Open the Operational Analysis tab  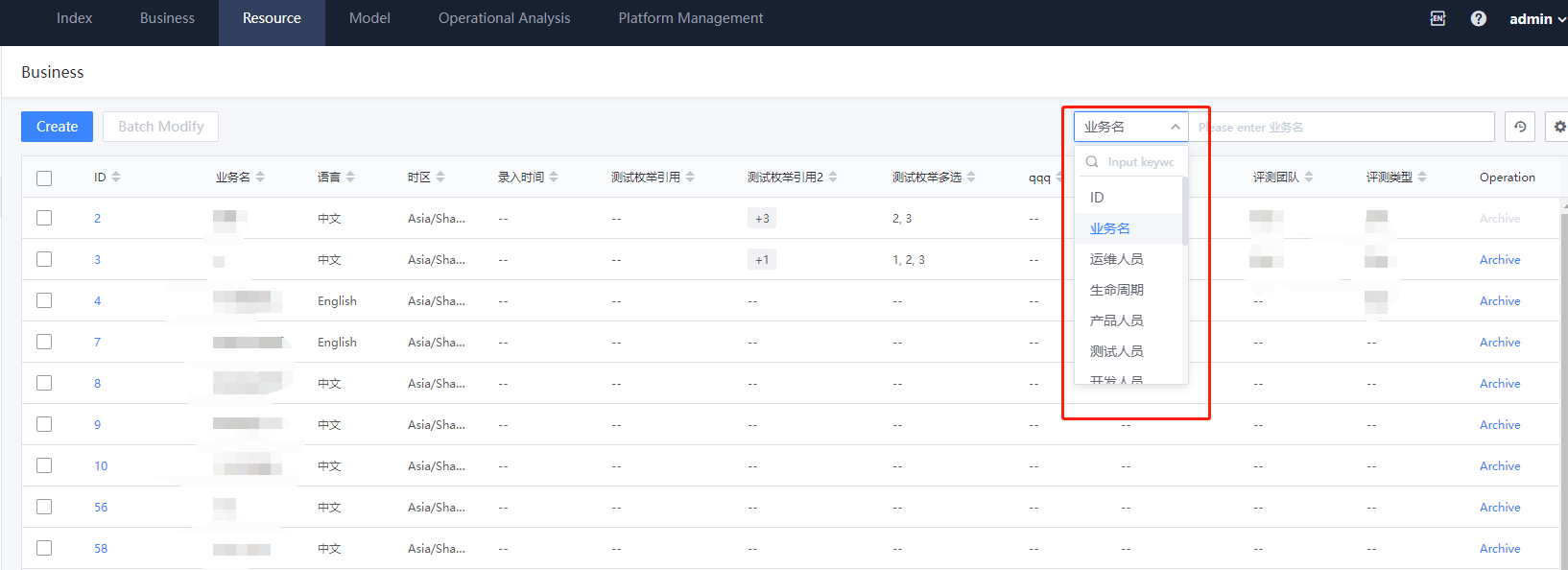pyautogui.click(x=504, y=18)
